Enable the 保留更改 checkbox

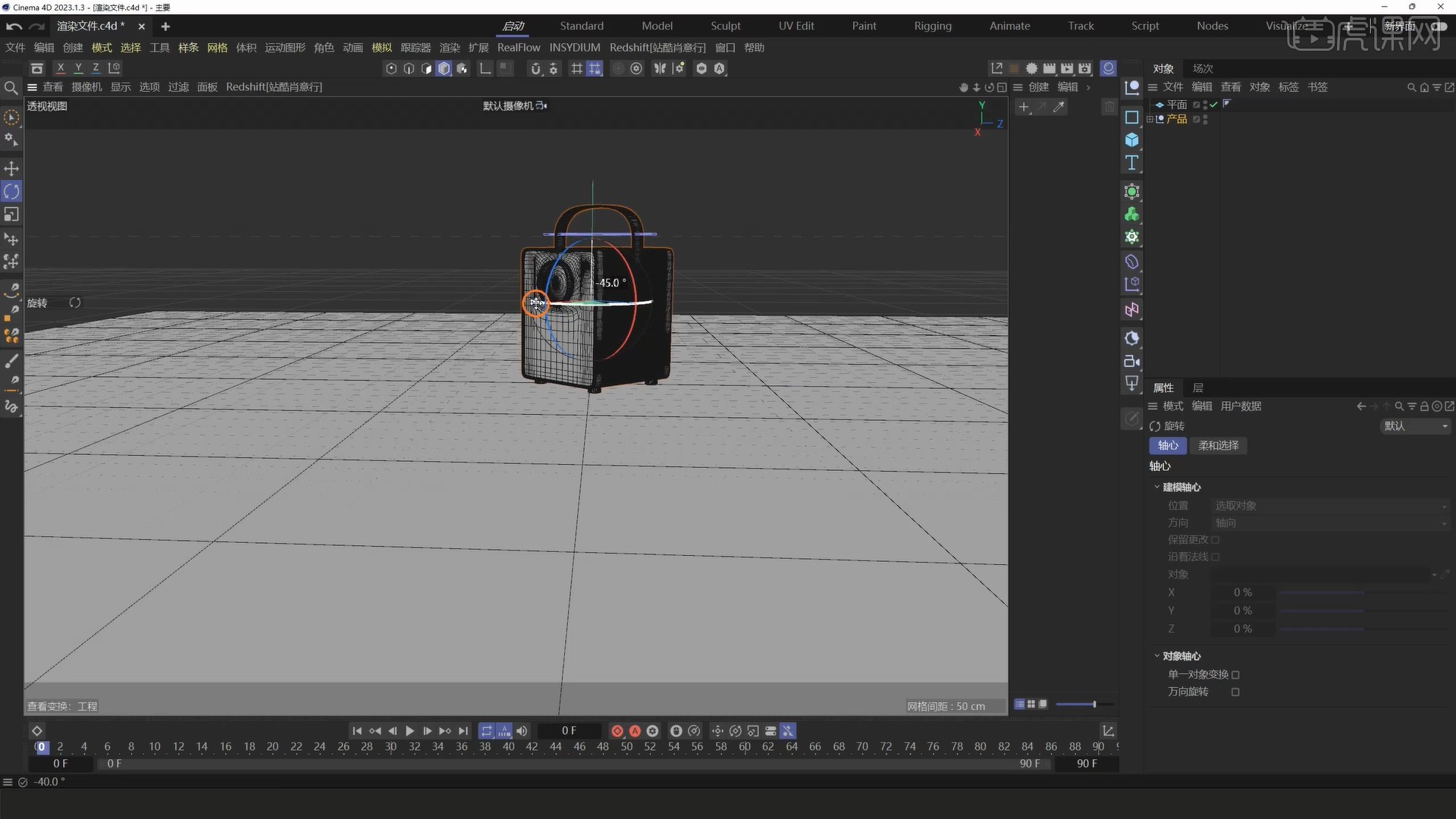pyautogui.click(x=1216, y=540)
